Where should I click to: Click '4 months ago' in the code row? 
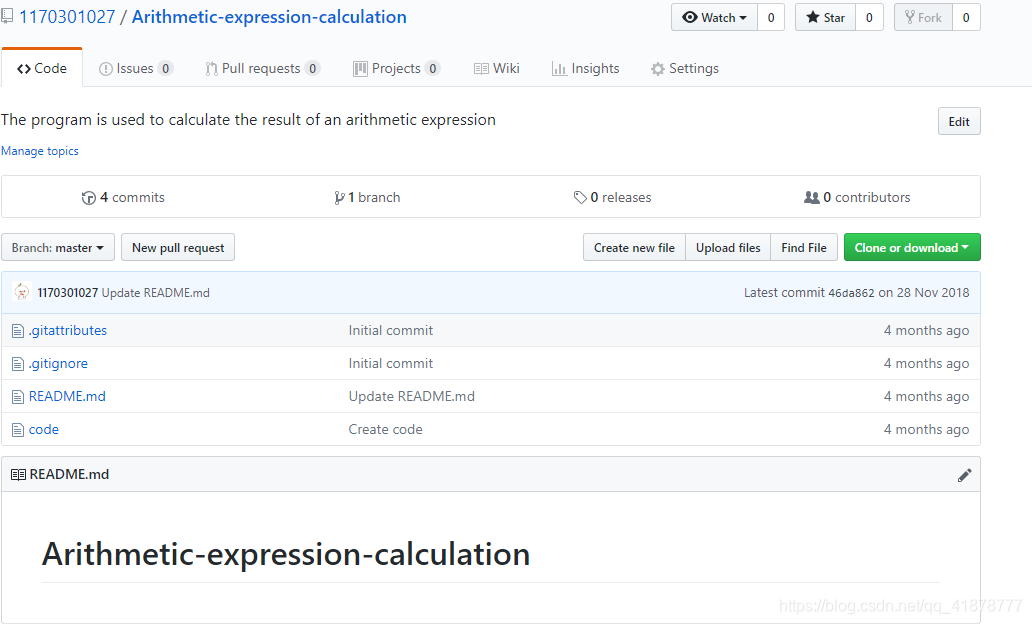[926, 429]
